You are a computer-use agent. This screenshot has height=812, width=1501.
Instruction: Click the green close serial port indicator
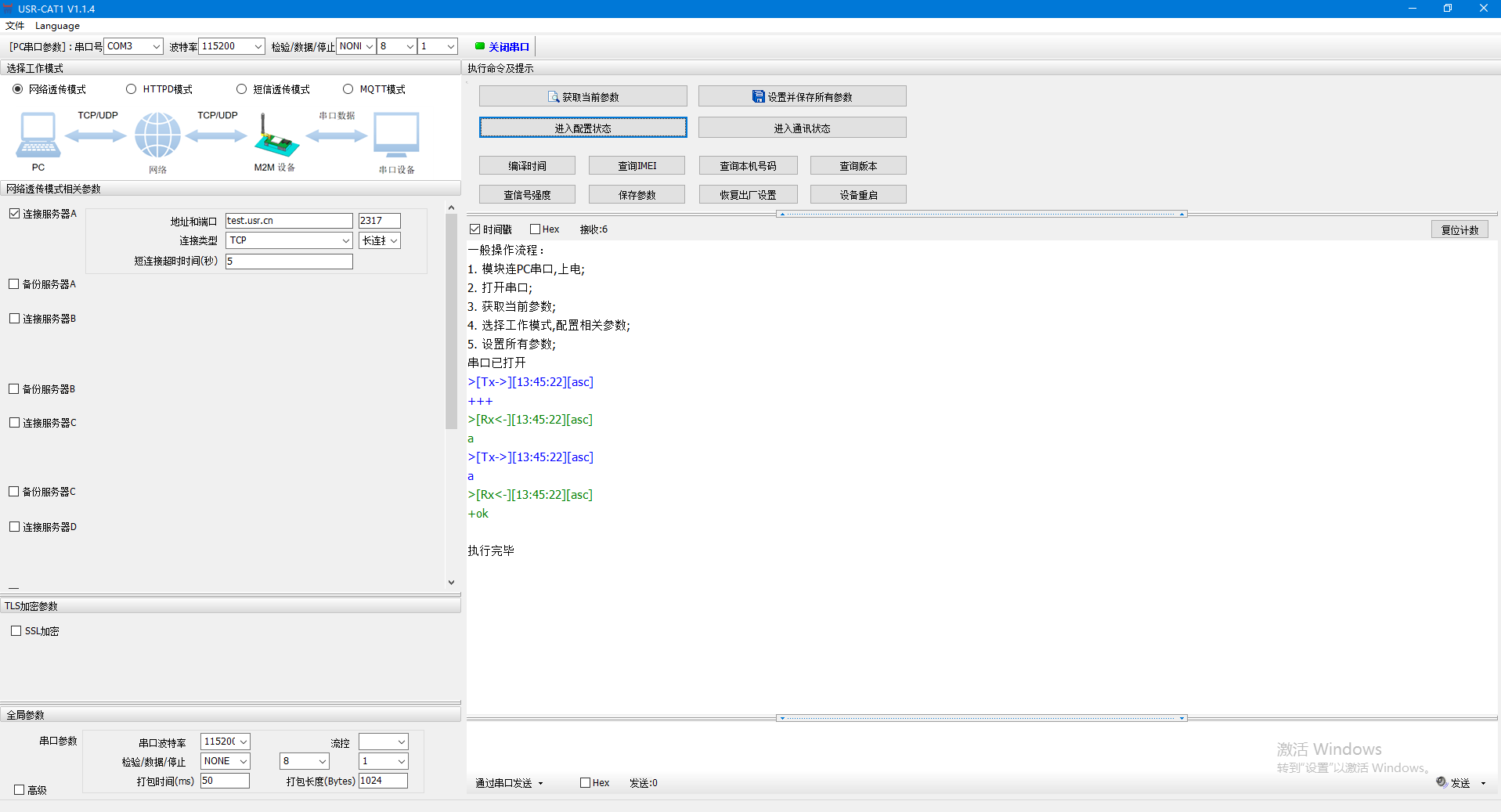click(480, 46)
